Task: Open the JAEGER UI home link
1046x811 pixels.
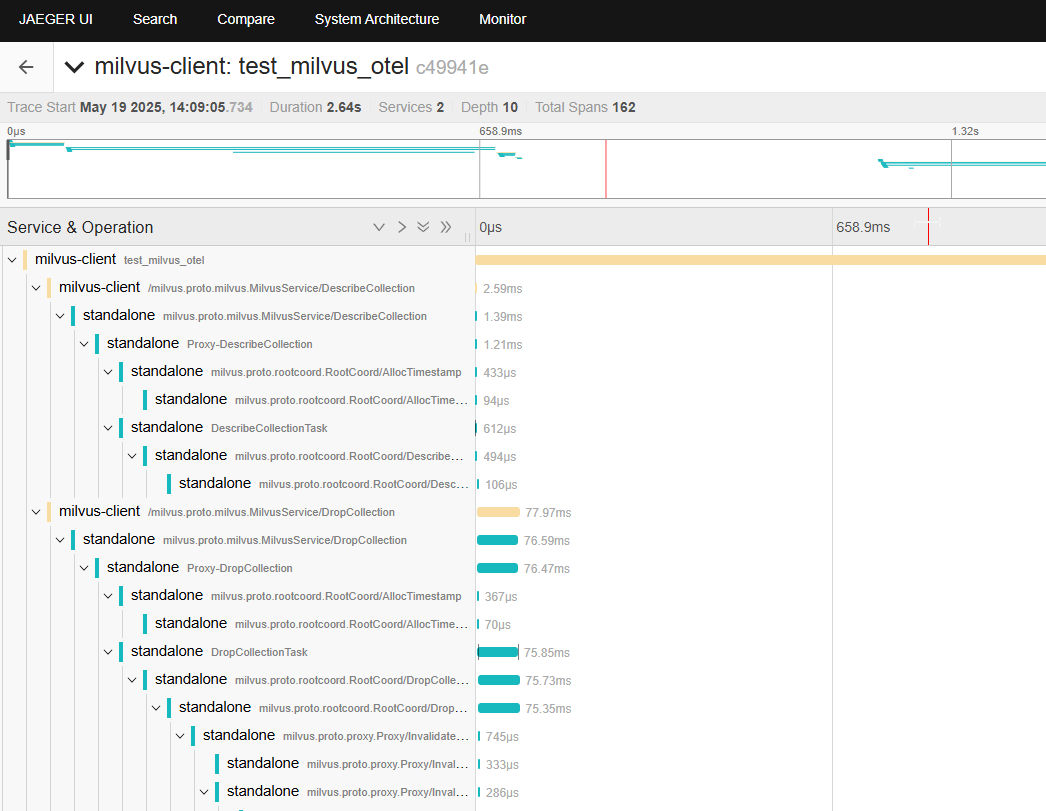Action: pos(55,19)
